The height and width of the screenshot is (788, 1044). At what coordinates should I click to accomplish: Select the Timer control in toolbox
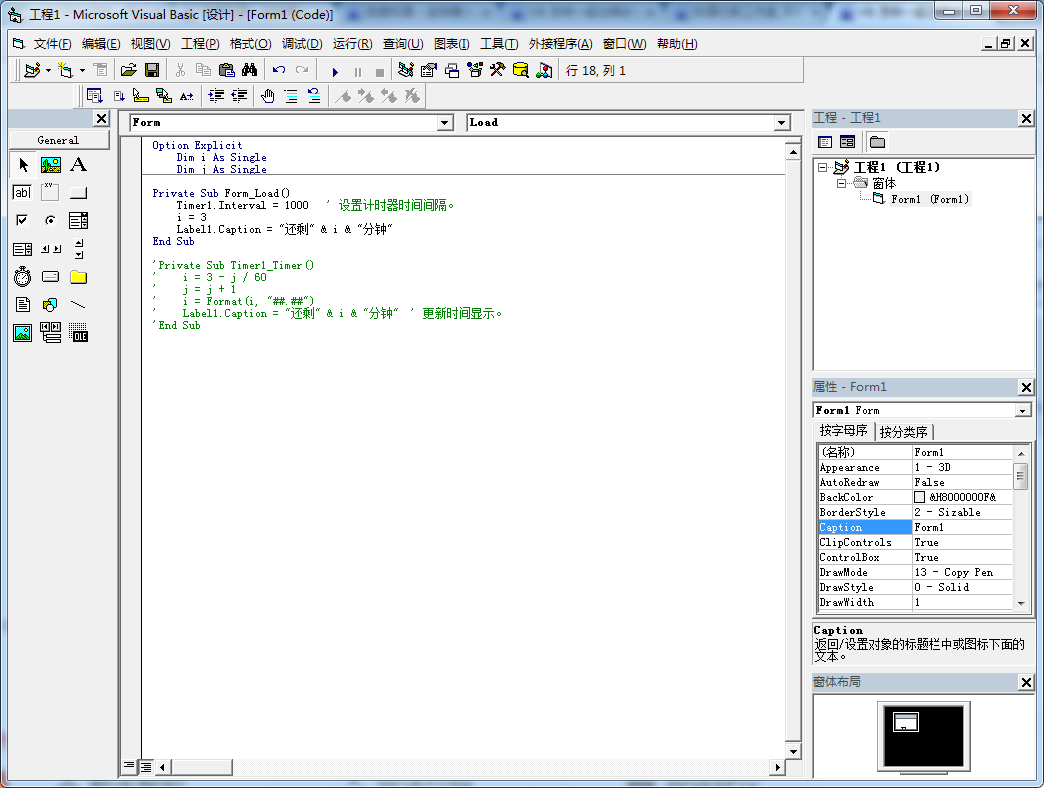click(22, 277)
